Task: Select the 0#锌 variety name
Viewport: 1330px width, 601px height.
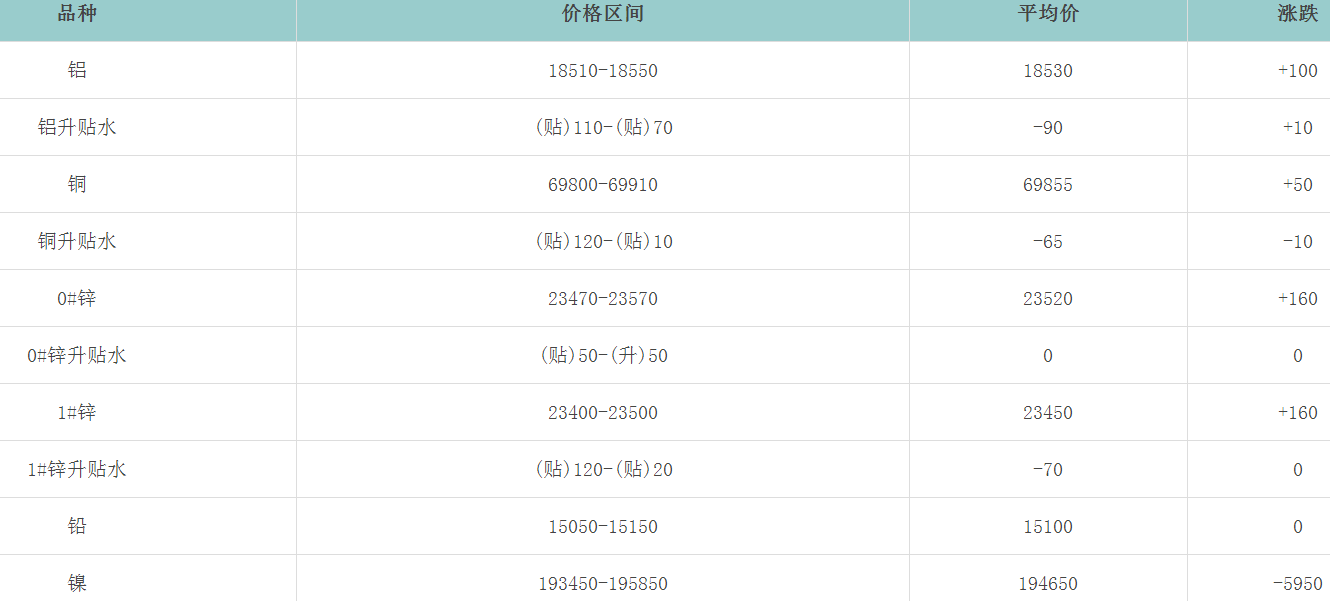Action: point(77,298)
